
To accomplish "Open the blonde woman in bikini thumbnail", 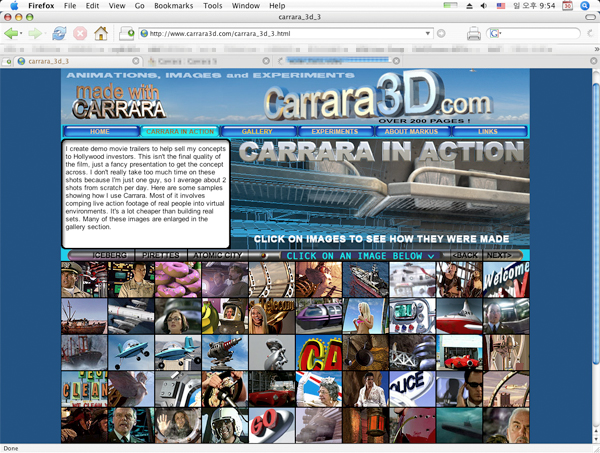I will (x=365, y=316).
